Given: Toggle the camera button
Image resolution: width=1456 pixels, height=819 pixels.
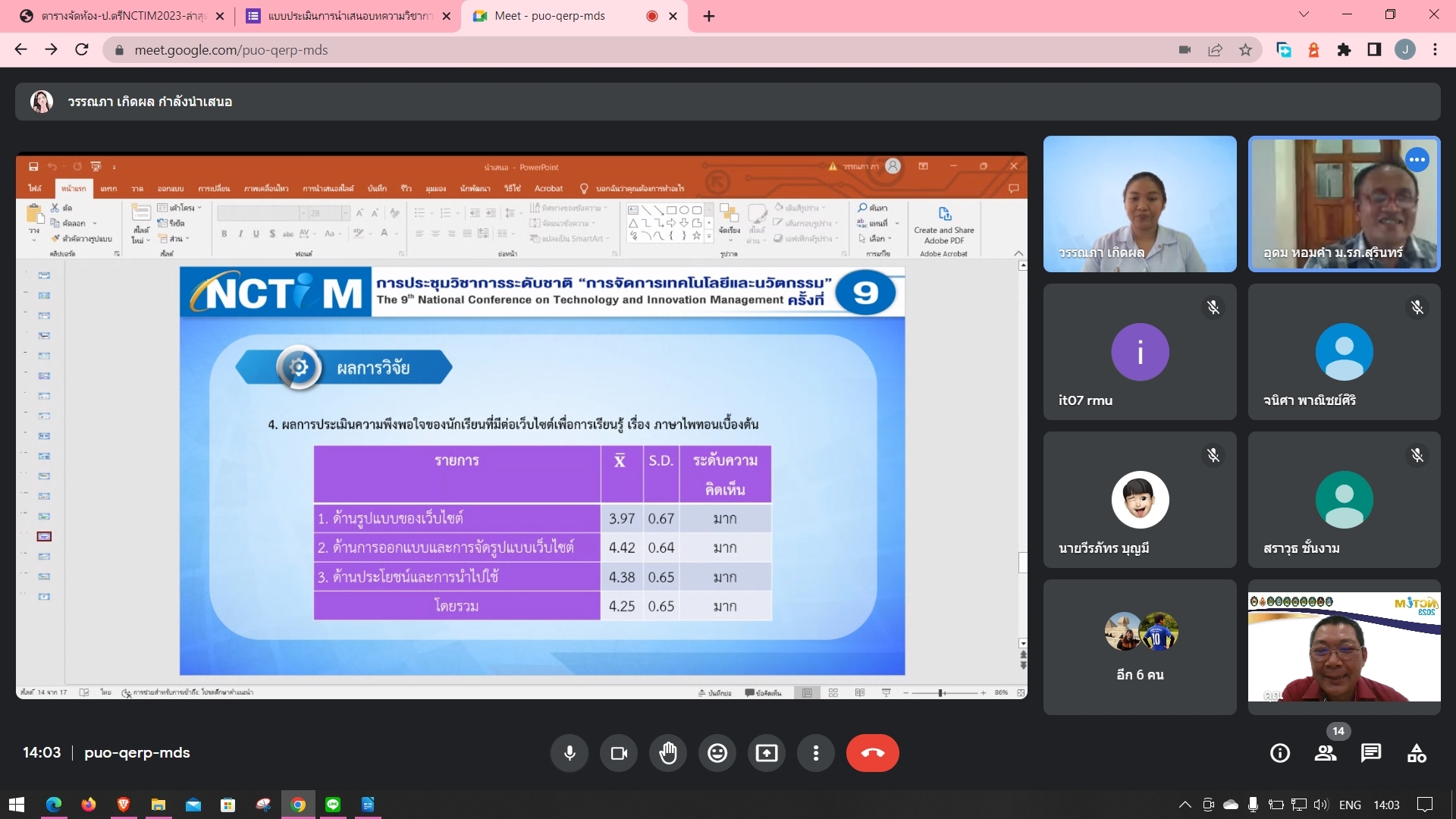Looking at the screenshot, I should [619, 753].
